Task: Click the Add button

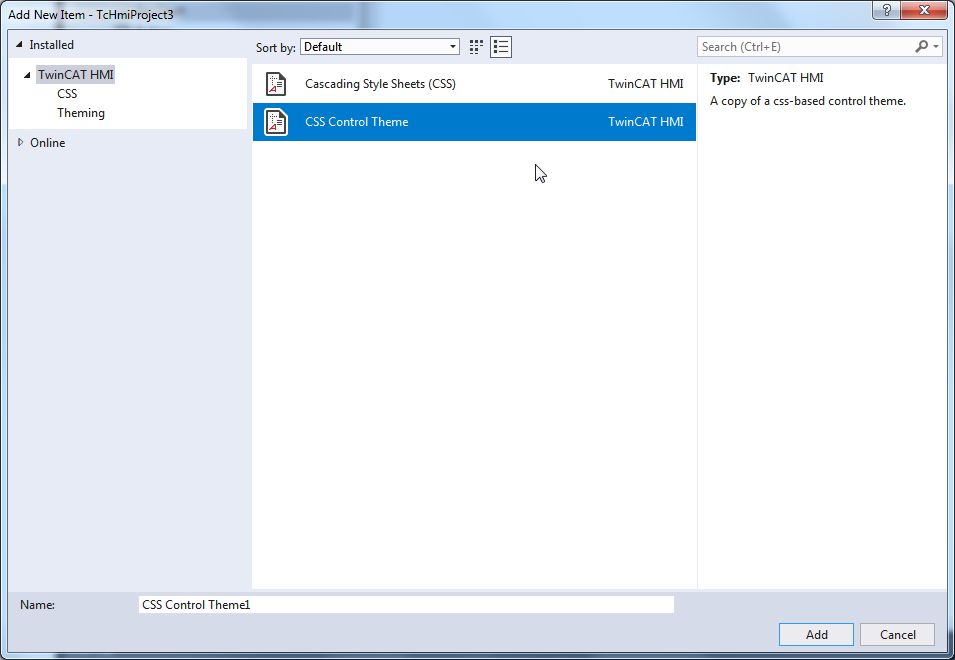Action: (816, 634)
